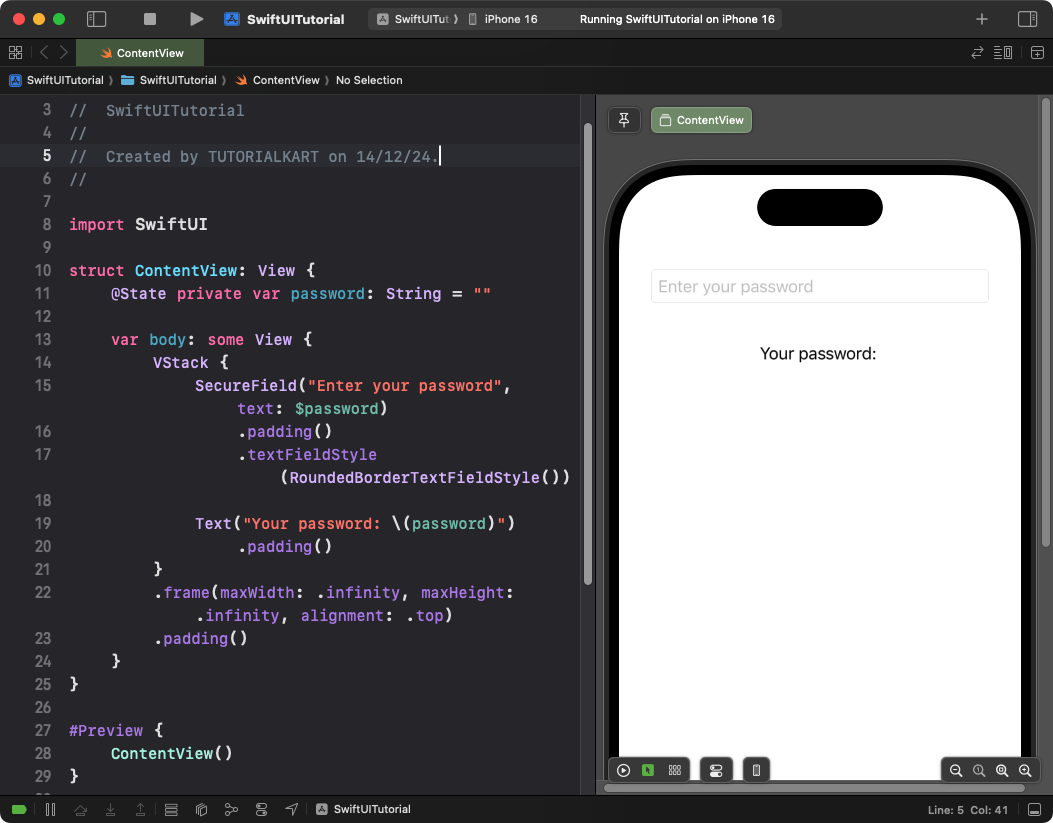Open activity status Running SwiftUITutorial on iPhone 16

click(677, 19)
